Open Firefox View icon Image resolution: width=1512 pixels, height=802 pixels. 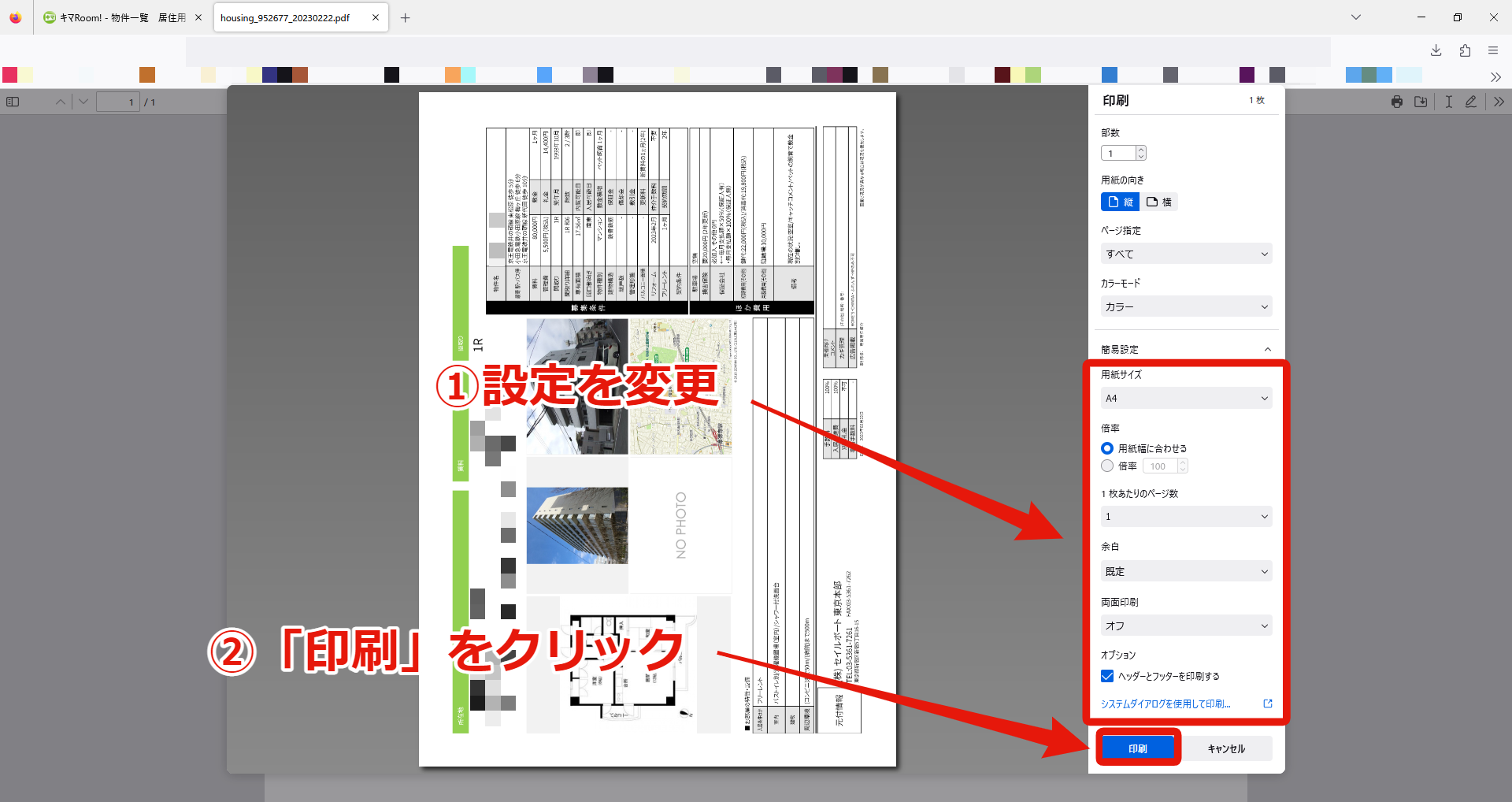[16, 17]
